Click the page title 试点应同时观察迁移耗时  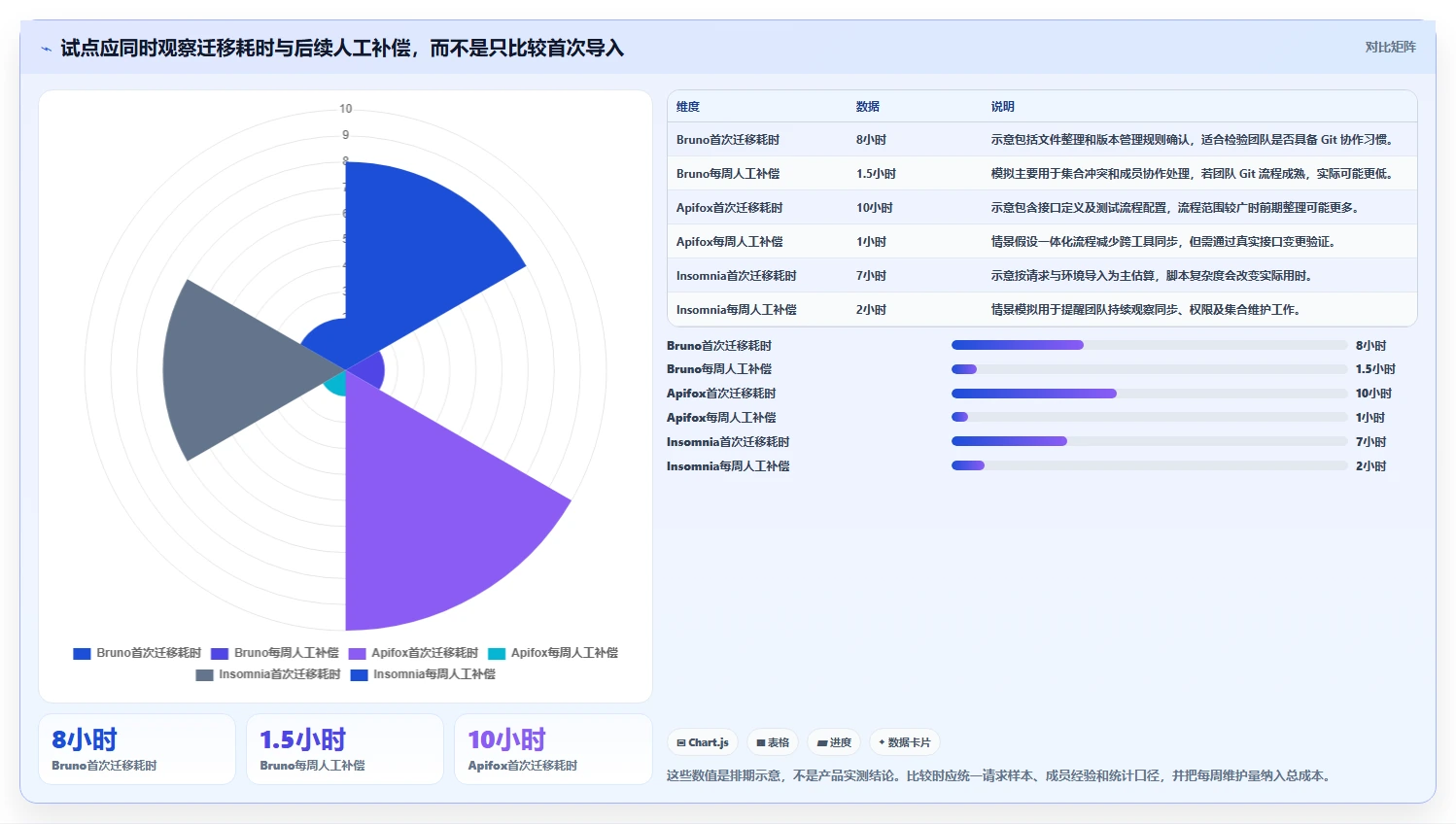(x=342, y=49)
